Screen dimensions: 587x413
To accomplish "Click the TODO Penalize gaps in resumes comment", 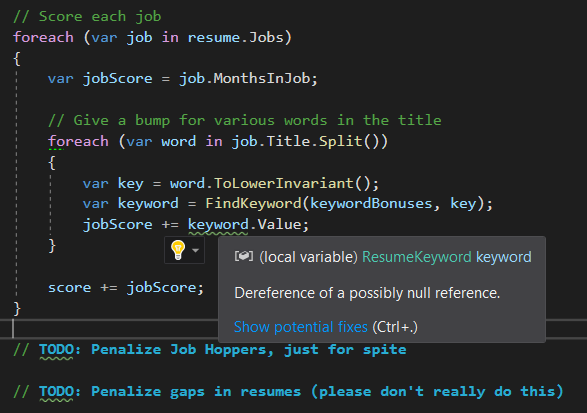I will [x=288, y=392].
